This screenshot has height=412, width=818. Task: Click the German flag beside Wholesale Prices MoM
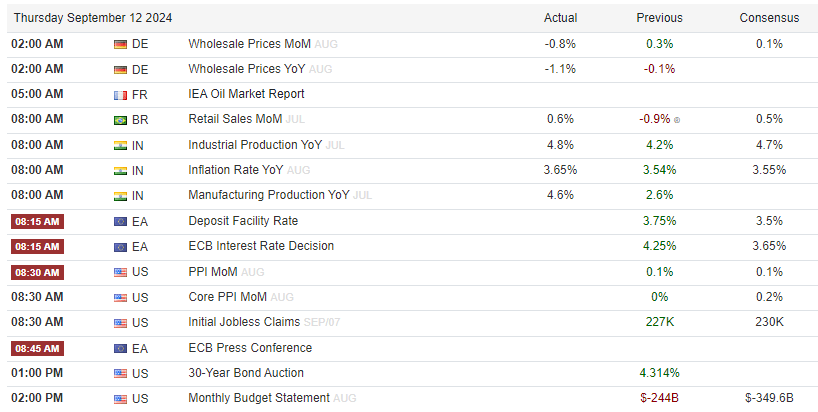pos(120,44)
